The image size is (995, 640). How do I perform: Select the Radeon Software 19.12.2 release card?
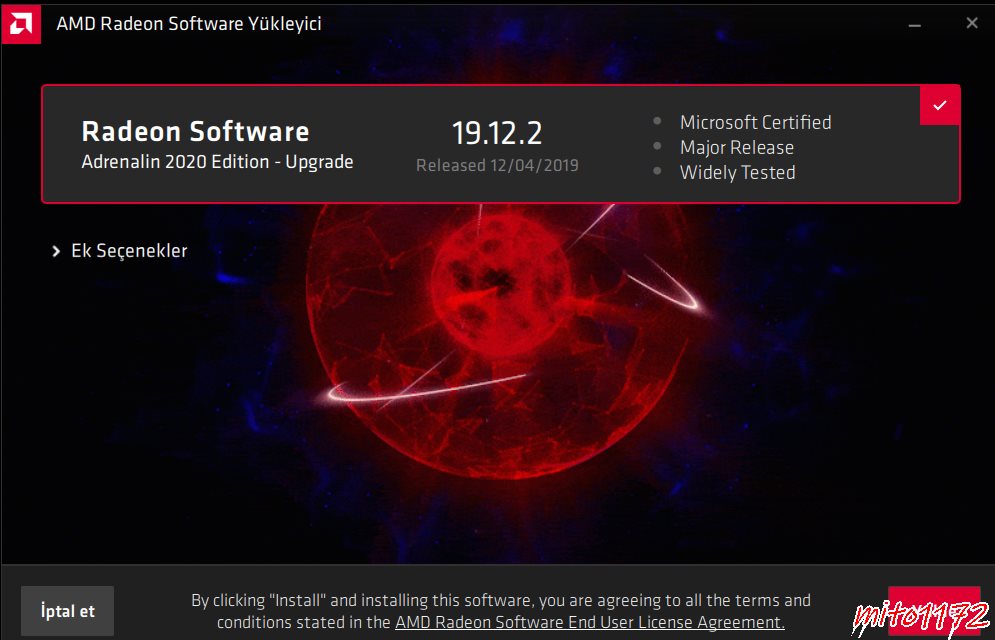pyautogui.click(x=501, y=144)
